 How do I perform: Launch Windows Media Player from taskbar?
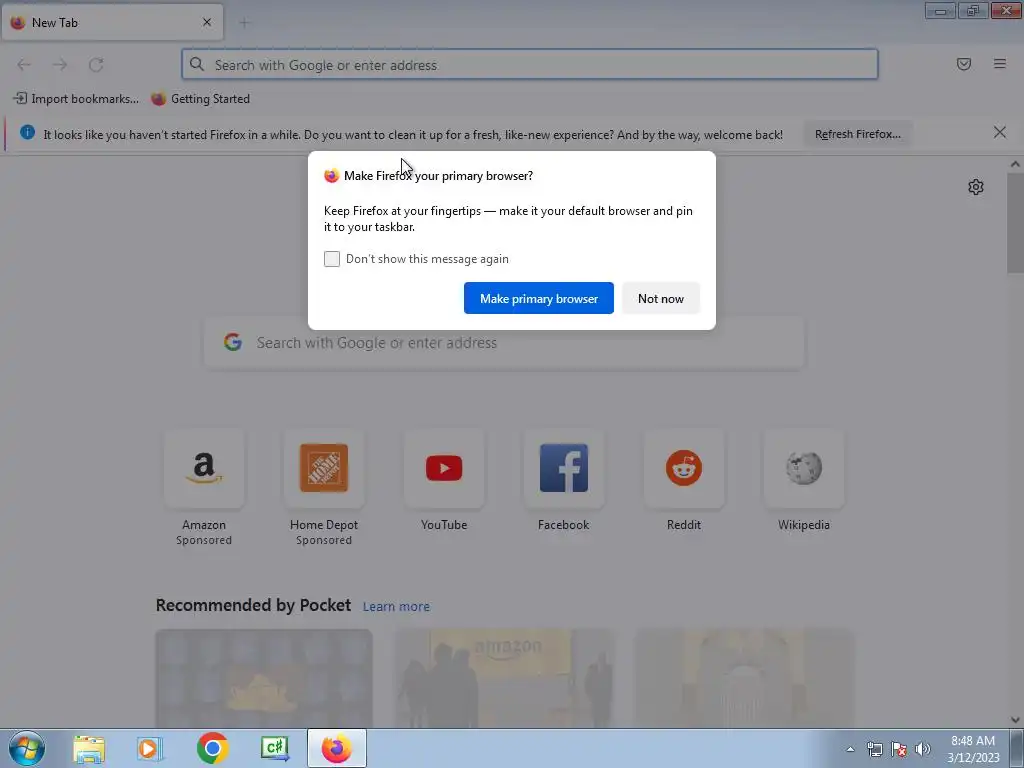tap(150, 748)
